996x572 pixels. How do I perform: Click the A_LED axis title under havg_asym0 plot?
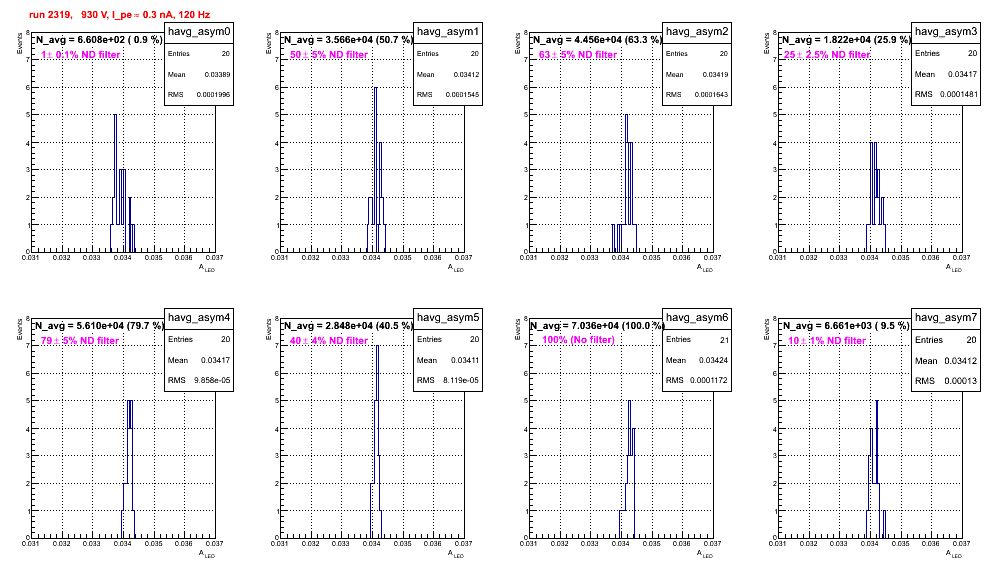tap(207, 268)
